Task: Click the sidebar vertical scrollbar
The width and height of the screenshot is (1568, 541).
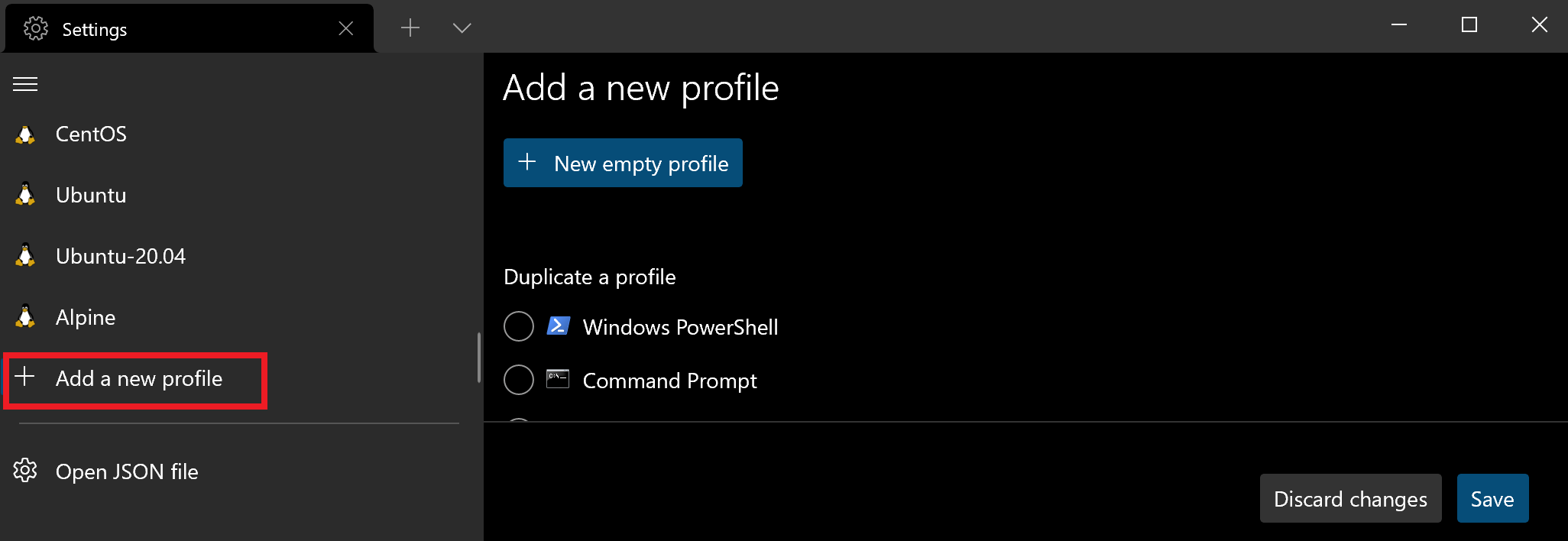Action: [x=479, y=358]
